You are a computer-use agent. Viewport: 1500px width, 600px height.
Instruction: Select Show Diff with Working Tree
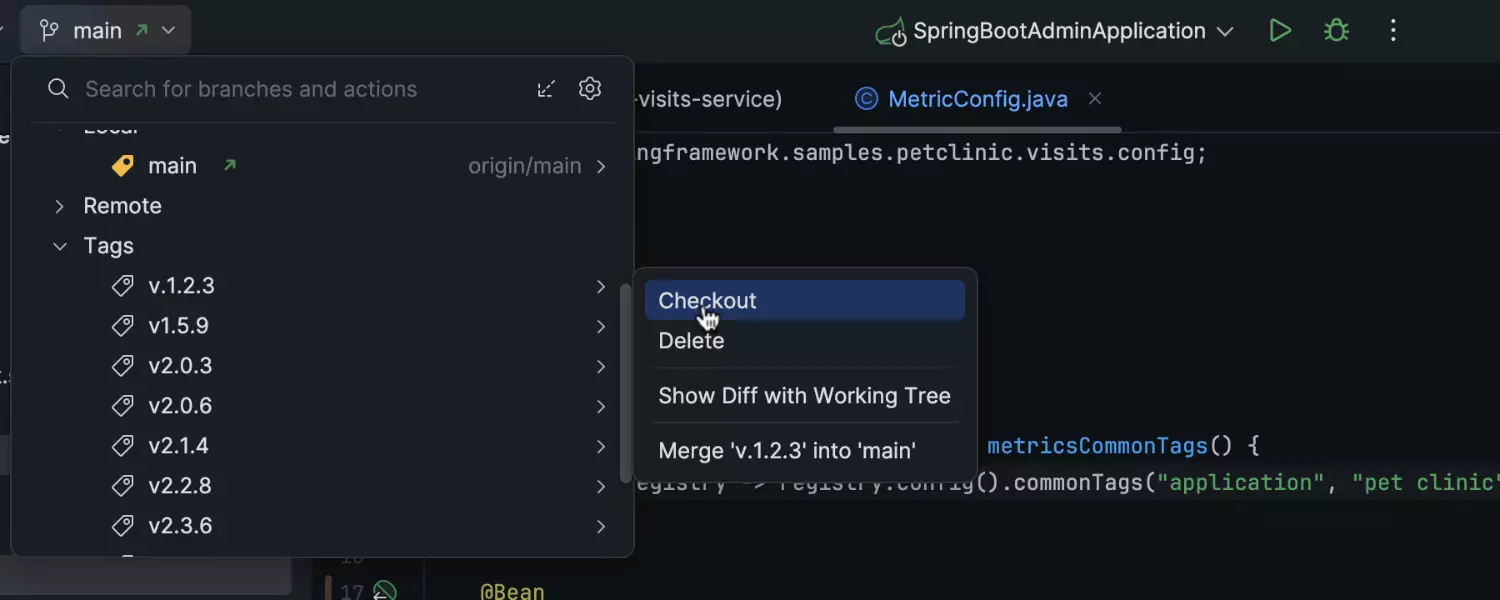pos(804,396)
